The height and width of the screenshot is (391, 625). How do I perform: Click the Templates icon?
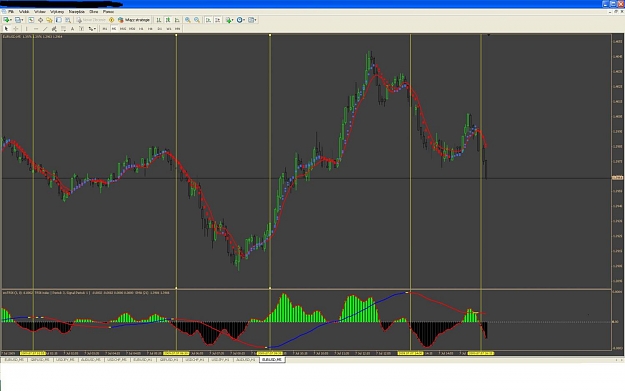click(x=251, y=20)
